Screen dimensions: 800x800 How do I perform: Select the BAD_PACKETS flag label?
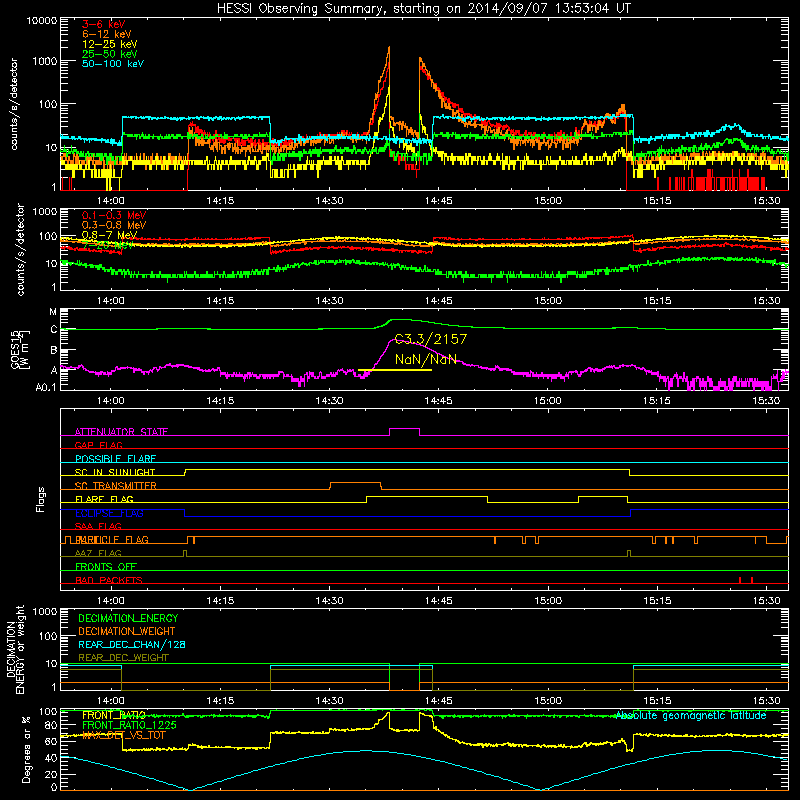pos(109,580)
